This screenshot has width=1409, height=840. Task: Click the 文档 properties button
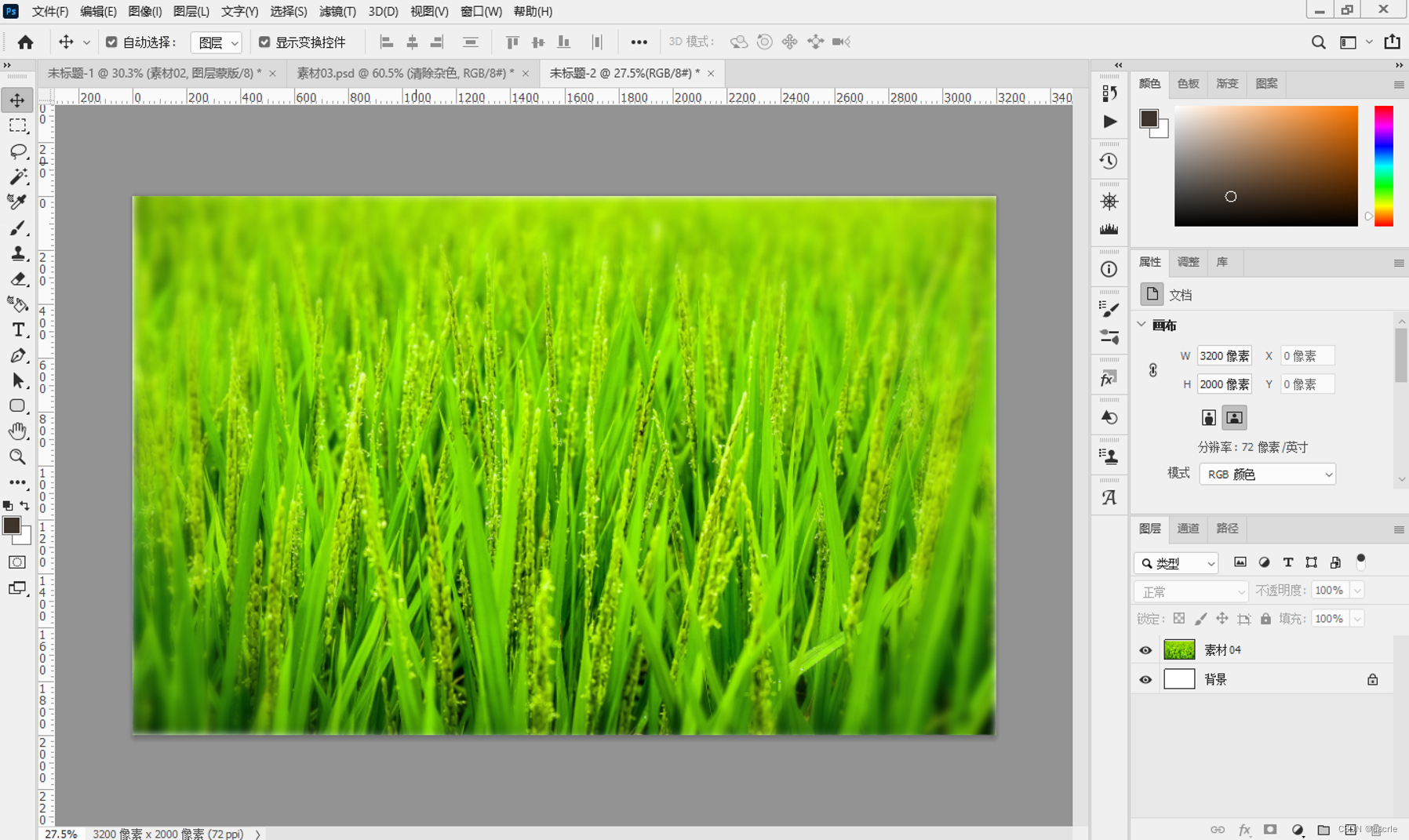[x=1152, y=294]
